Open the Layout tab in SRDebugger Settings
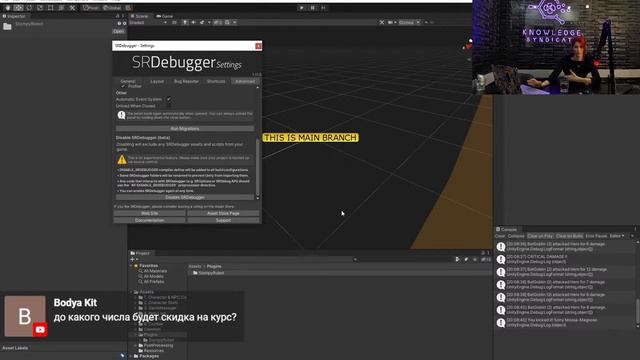Screen dimensions: 640x360 (157, 81)
